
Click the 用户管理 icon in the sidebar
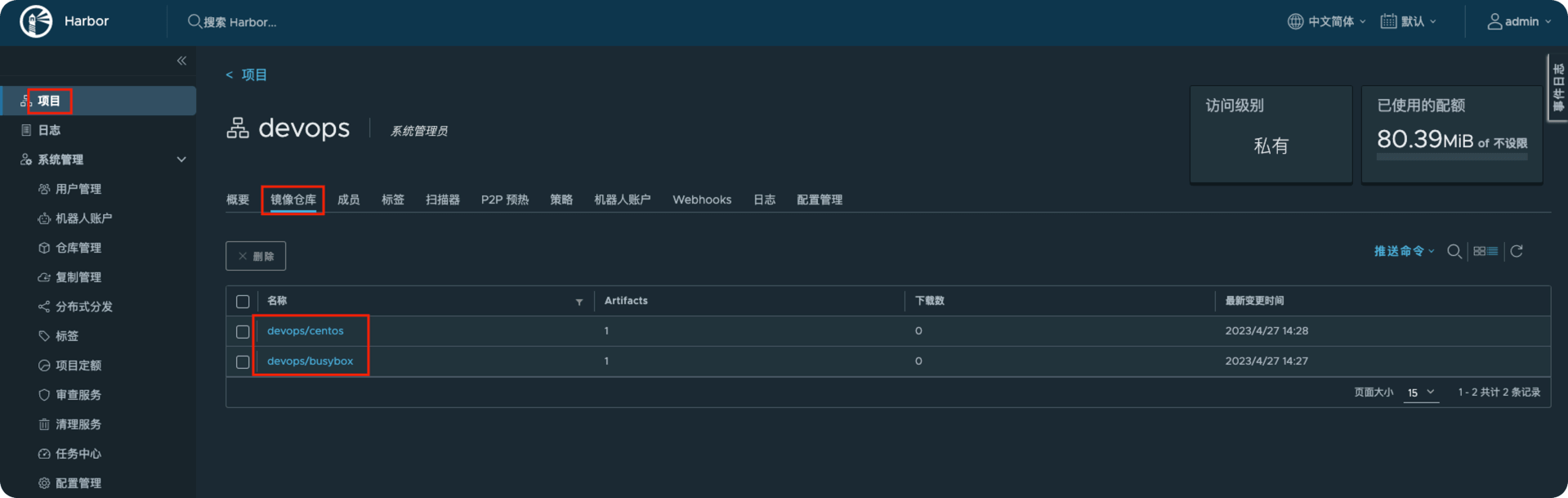tap(44, 189)
